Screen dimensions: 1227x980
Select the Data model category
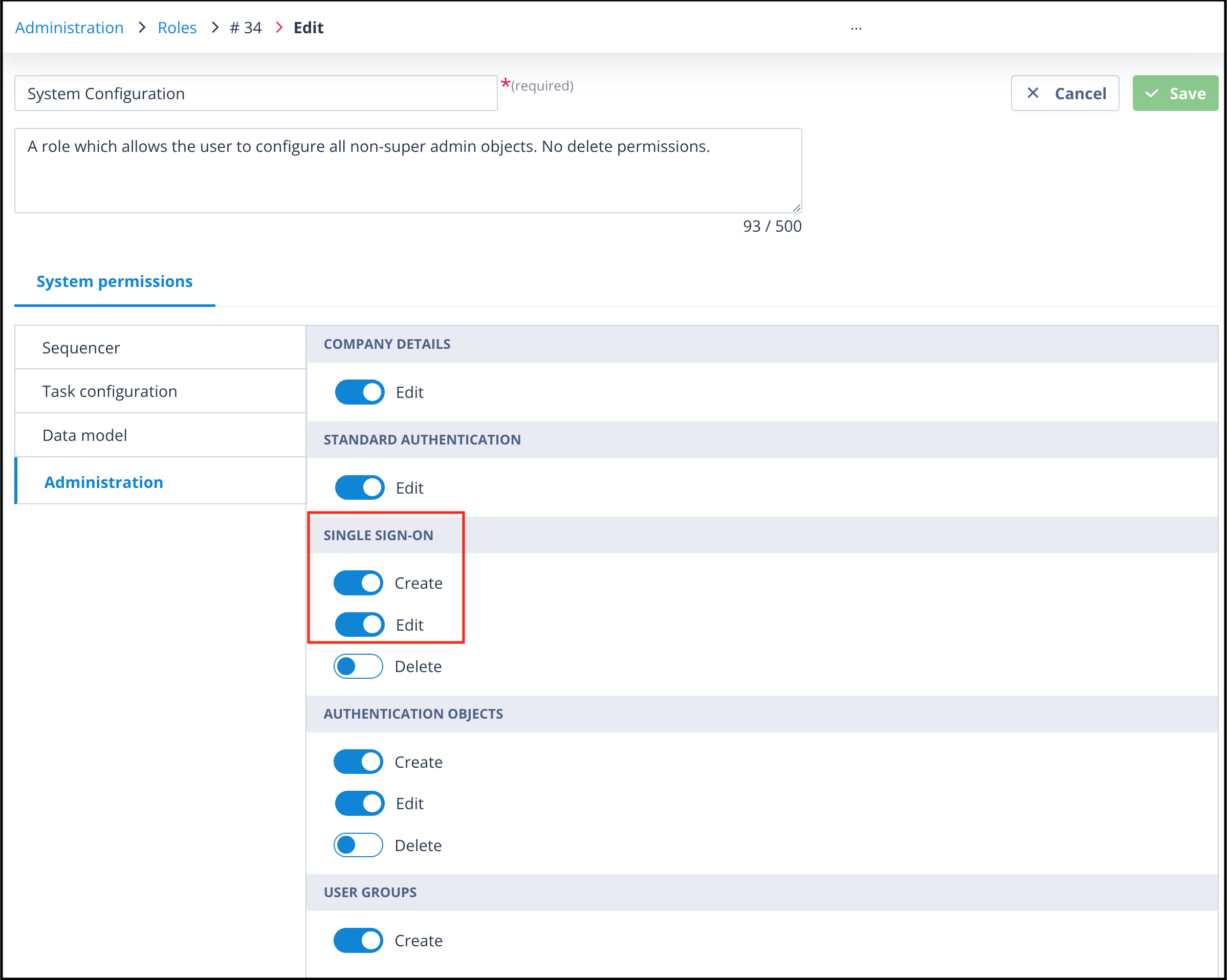point(160,435)
